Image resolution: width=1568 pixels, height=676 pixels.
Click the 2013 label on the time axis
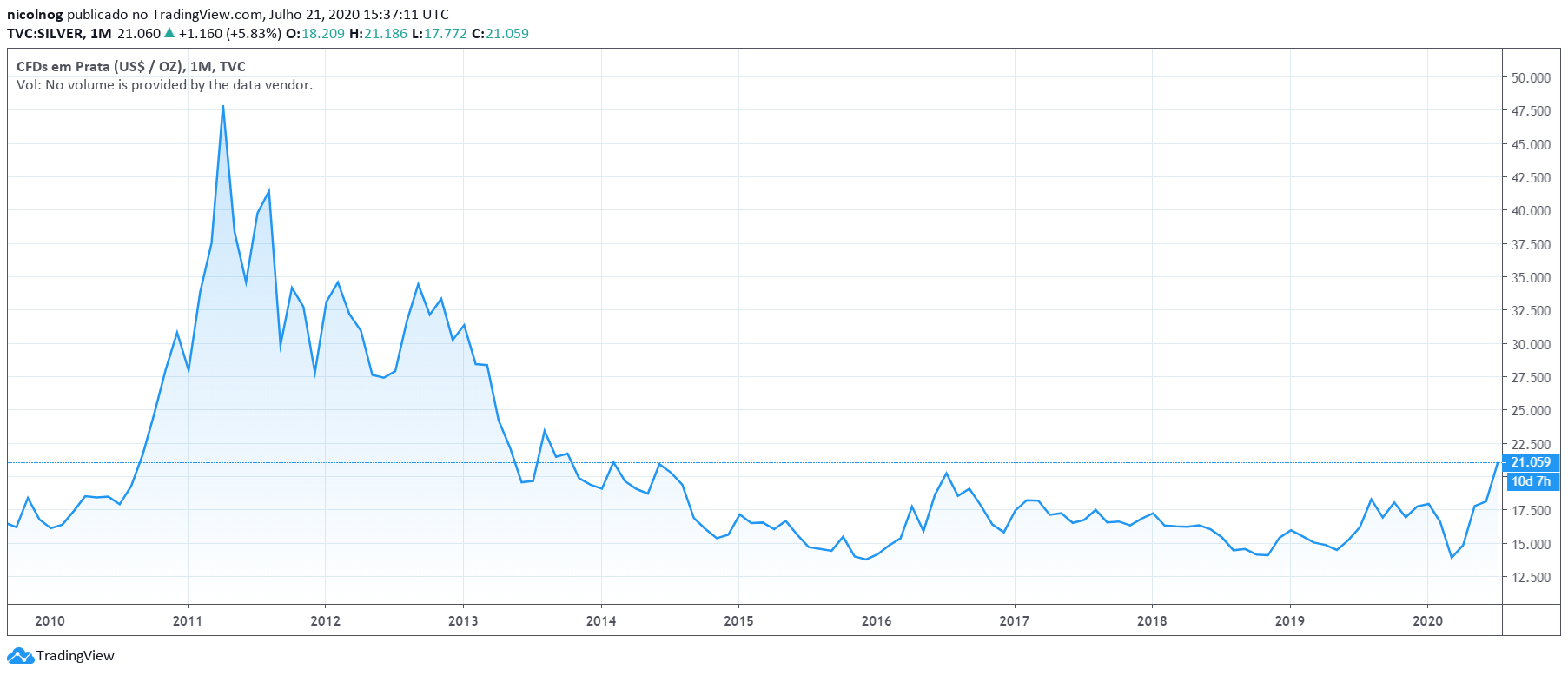(x=463, y=620)
